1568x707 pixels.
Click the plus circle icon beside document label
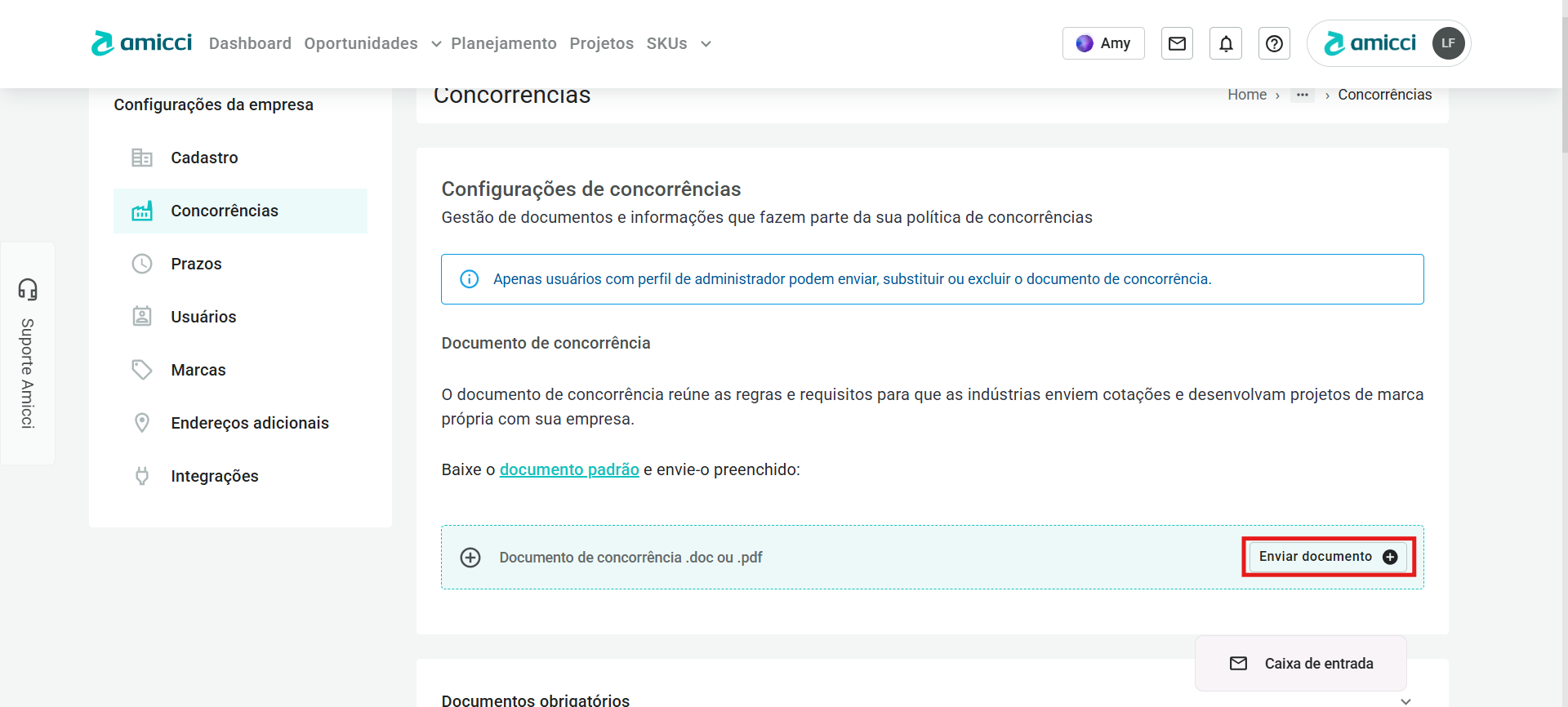click(x=470, y=558)
